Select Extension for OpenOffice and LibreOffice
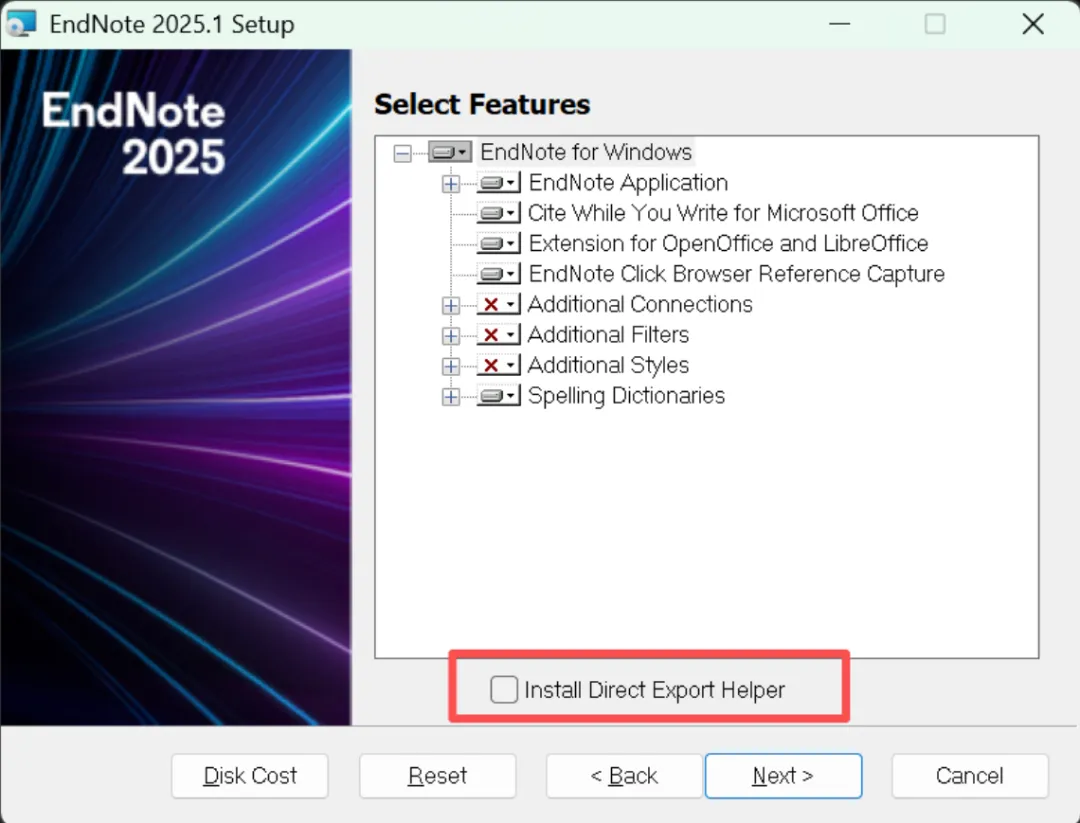Screen dimensions: 1080x823 coord(728,243)
